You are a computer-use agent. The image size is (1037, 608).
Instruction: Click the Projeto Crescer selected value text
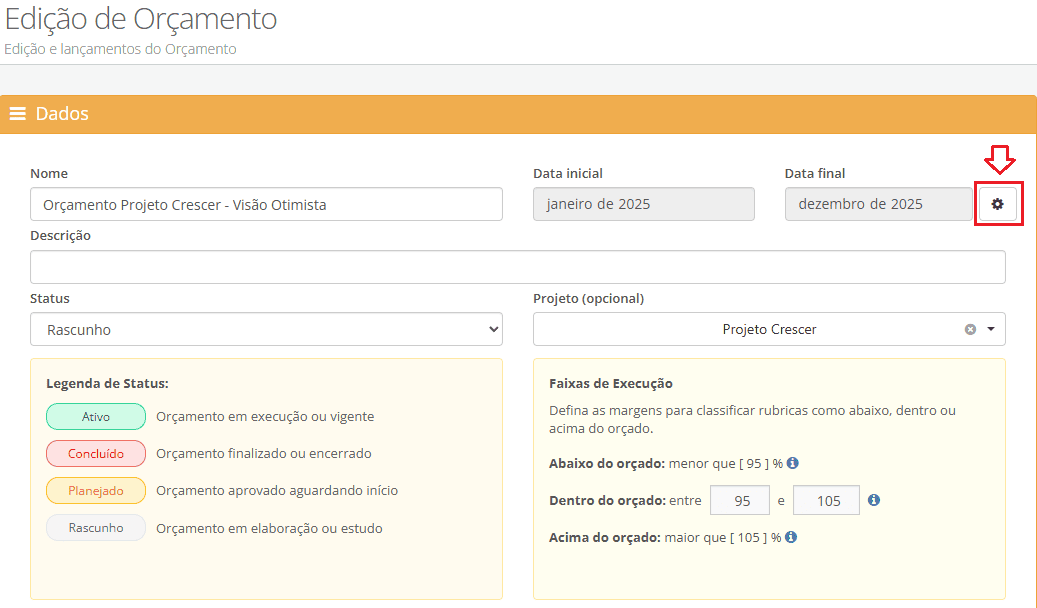pos(769,329)
